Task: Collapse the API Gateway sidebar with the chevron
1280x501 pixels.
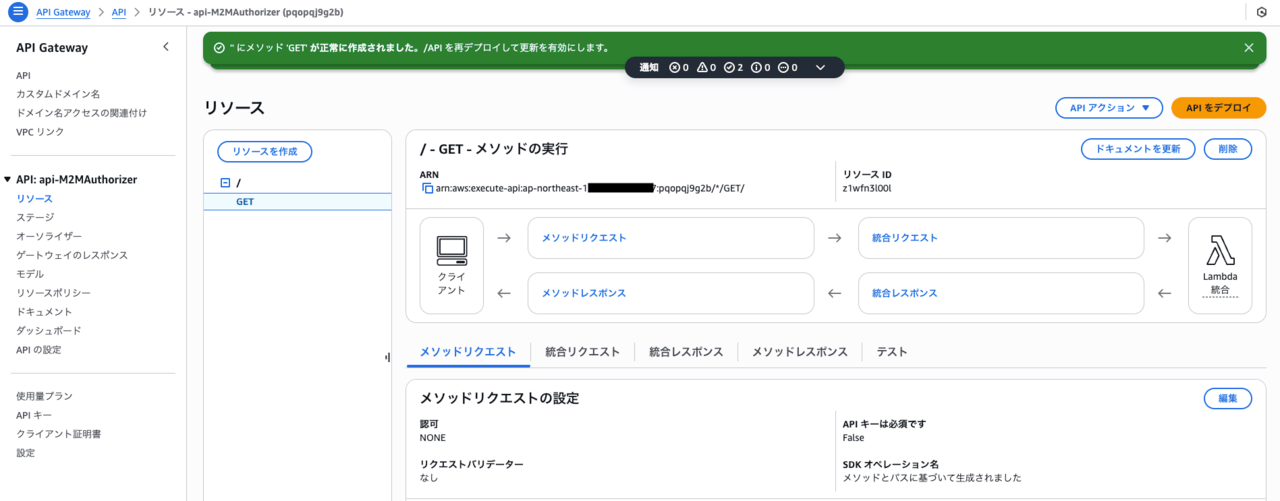Action: 166,47
